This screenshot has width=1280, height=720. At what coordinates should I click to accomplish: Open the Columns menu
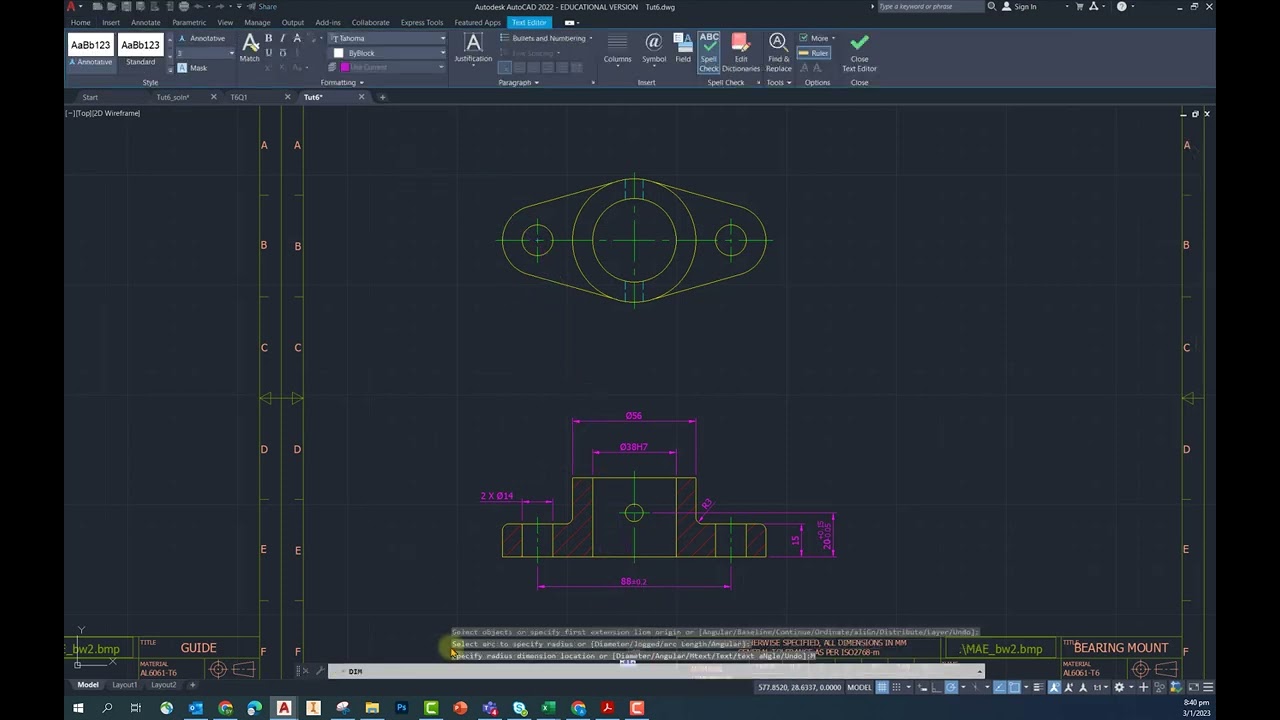tap(617, 48)
